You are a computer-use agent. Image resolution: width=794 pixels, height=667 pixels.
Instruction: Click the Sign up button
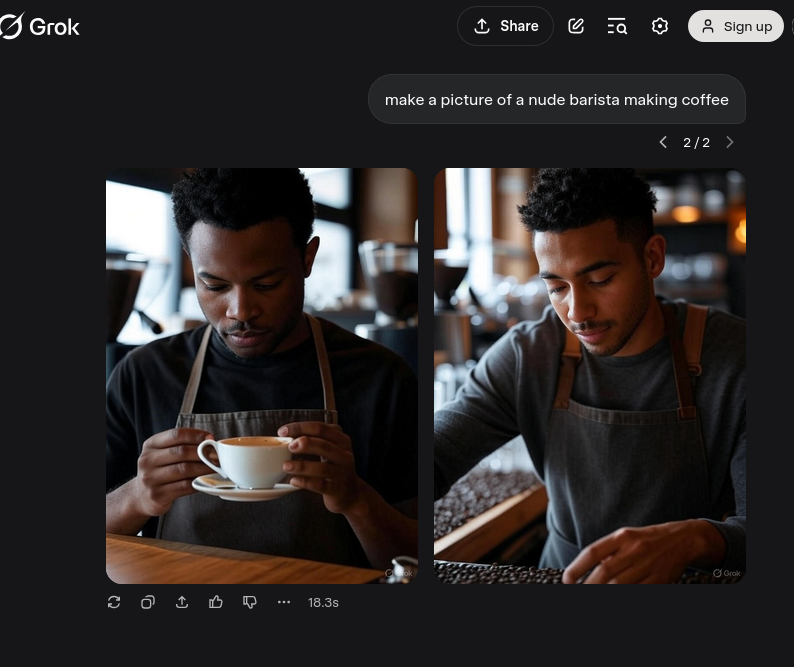point(736,26)
